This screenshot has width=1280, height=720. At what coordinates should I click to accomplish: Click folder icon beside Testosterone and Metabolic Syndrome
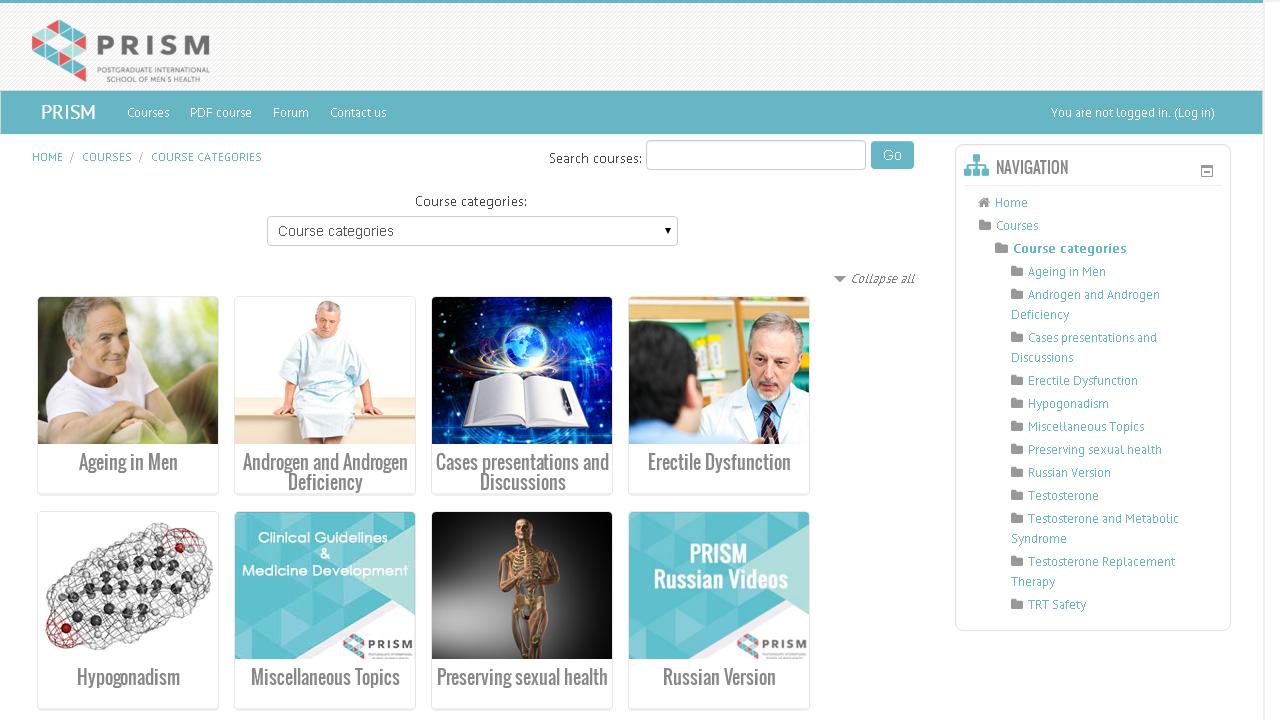(1017, 518)
